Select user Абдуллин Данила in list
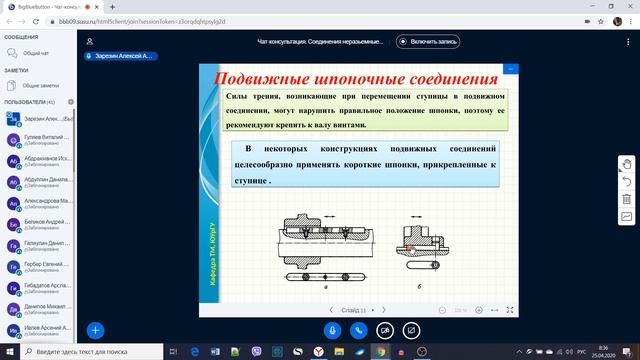The width and height of the screenshot is (640, 360). tap(39, 182)
